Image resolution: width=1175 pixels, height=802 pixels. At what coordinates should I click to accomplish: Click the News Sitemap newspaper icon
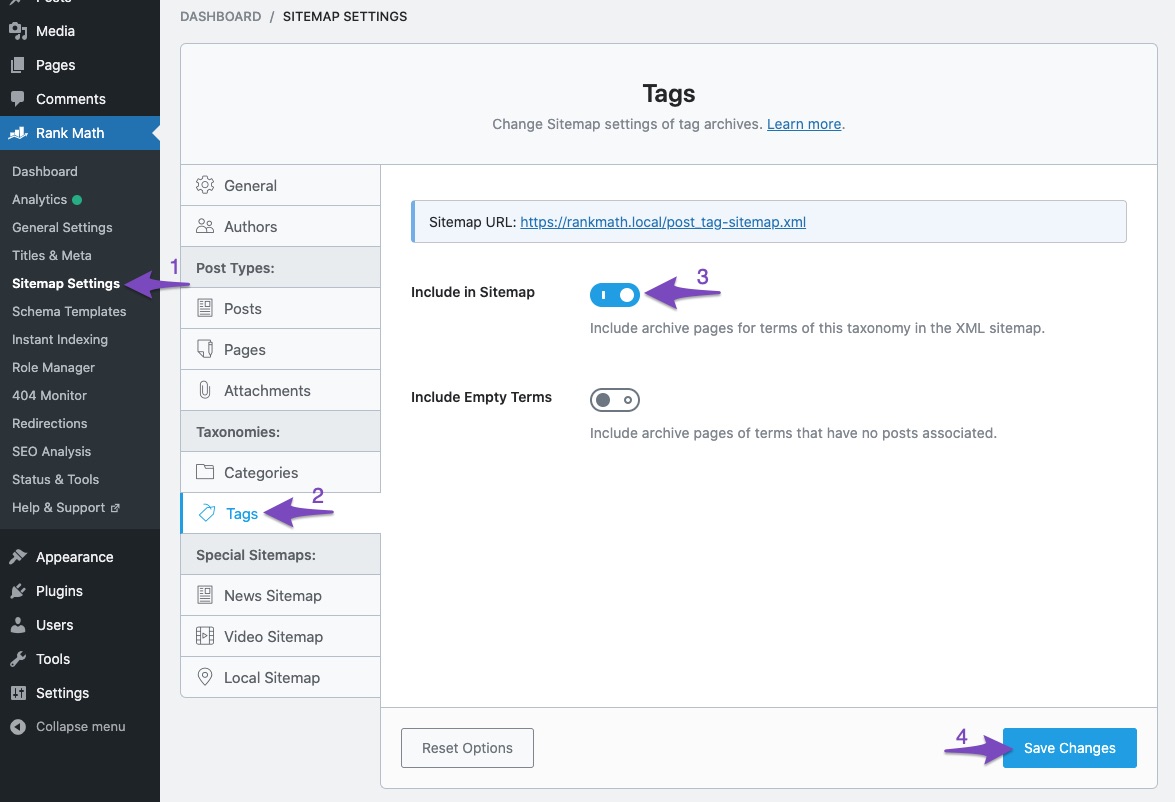coord(205,595)
